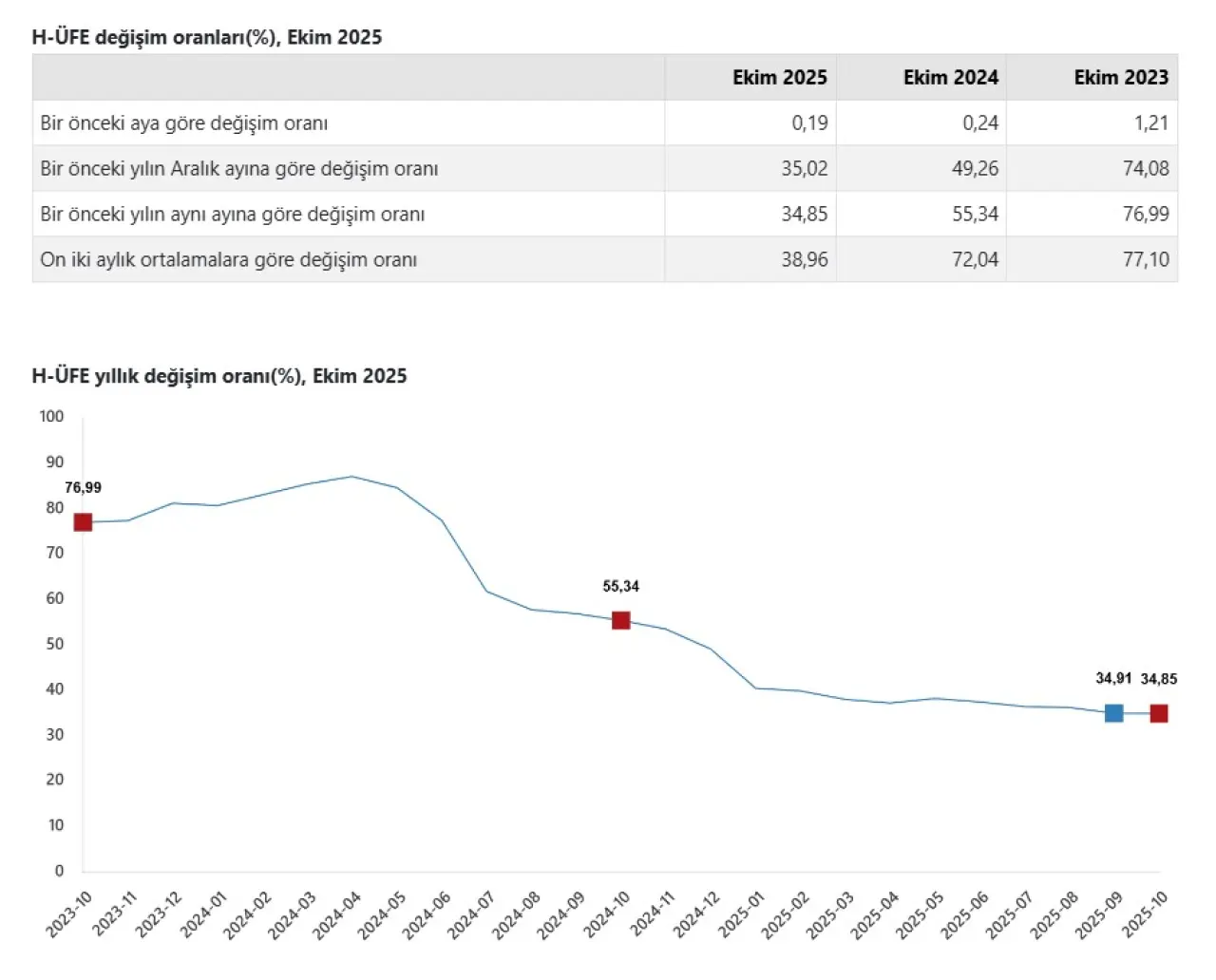Click the red 55,34 data point marker
The height and width of the screenshot is (980, 1216).
click(620, 620)
